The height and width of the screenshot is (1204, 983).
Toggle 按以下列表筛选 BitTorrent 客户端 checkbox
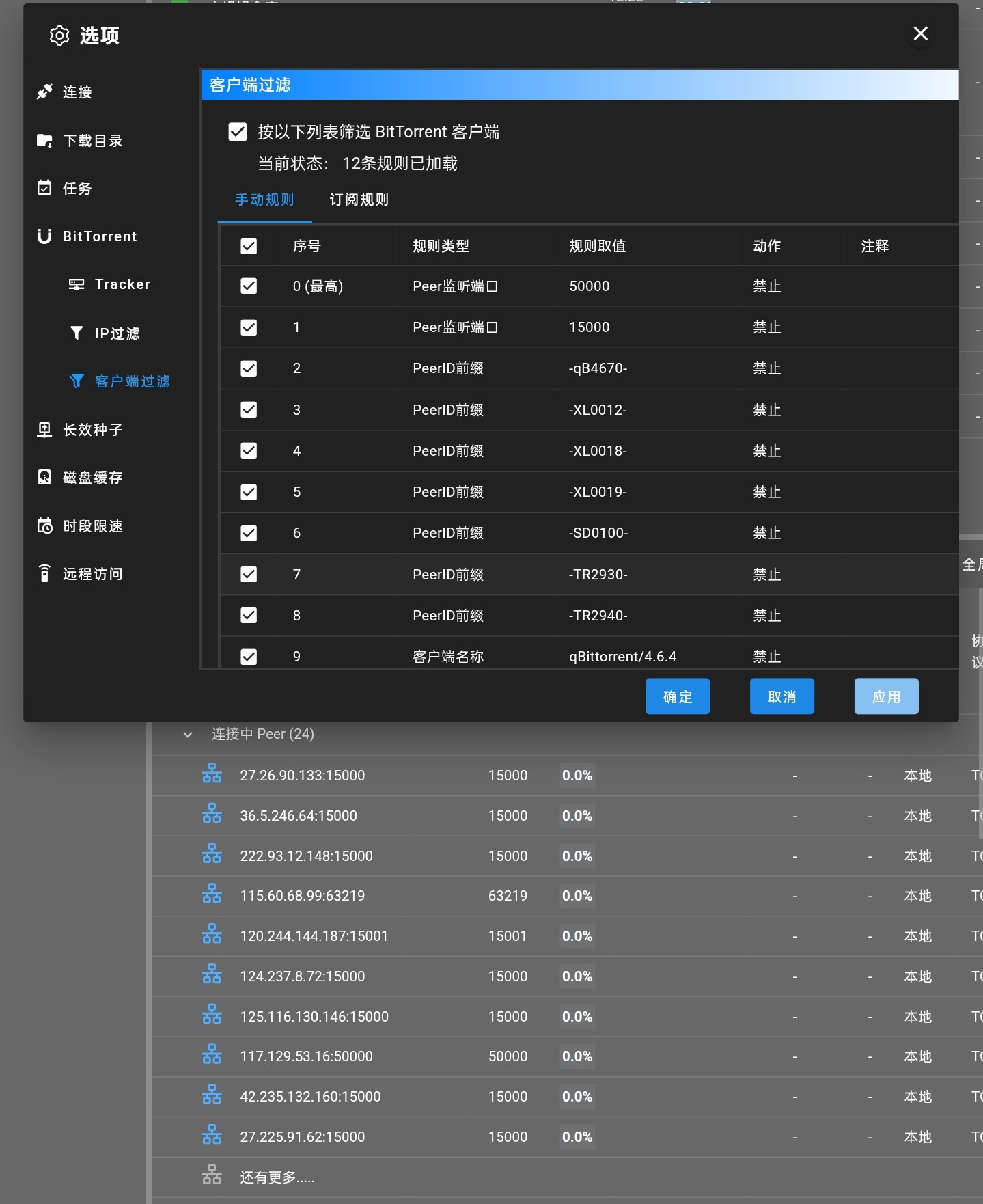(x=238, y=132)
